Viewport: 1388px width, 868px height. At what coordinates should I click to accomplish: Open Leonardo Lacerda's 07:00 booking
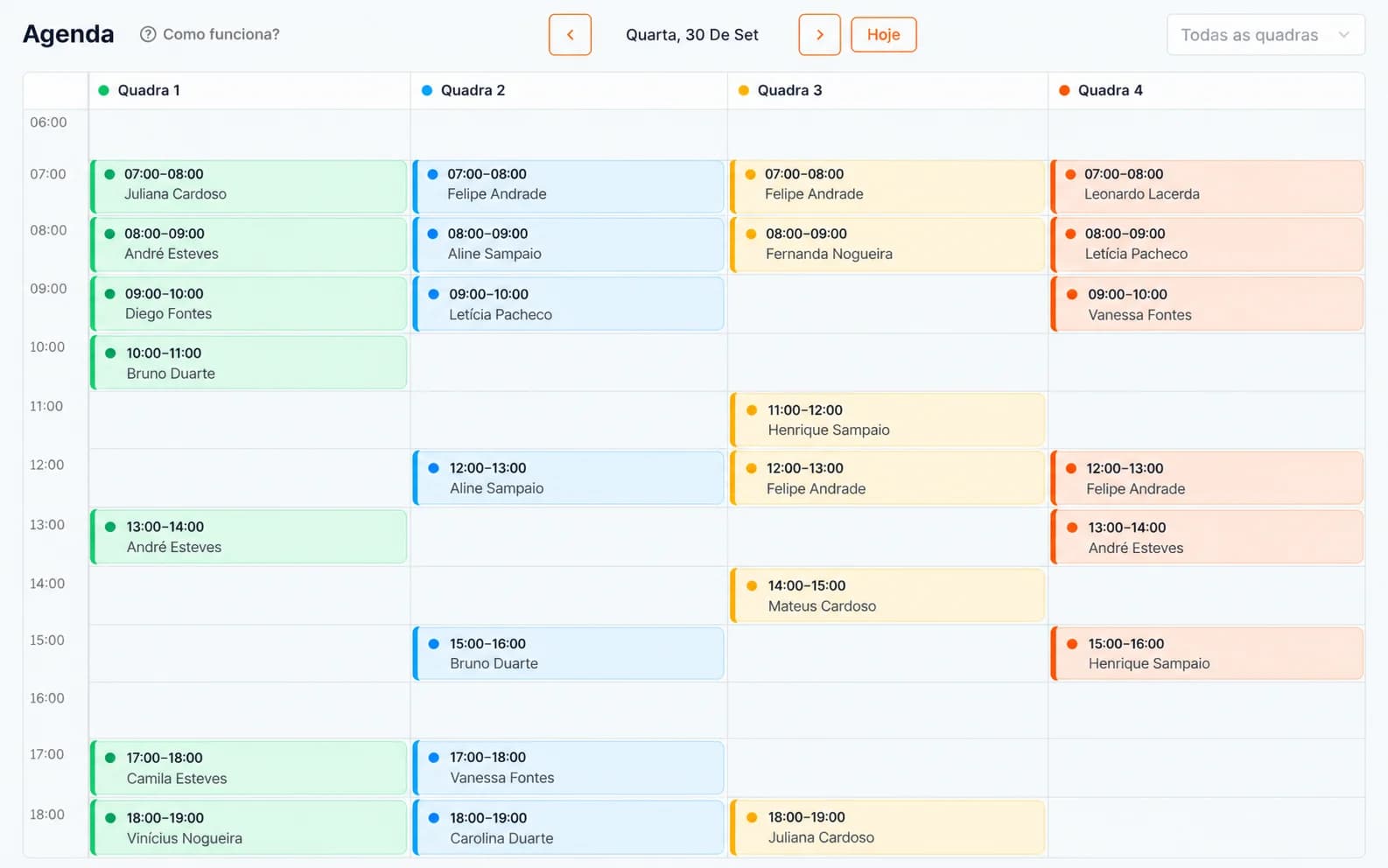click(1207, 186)
